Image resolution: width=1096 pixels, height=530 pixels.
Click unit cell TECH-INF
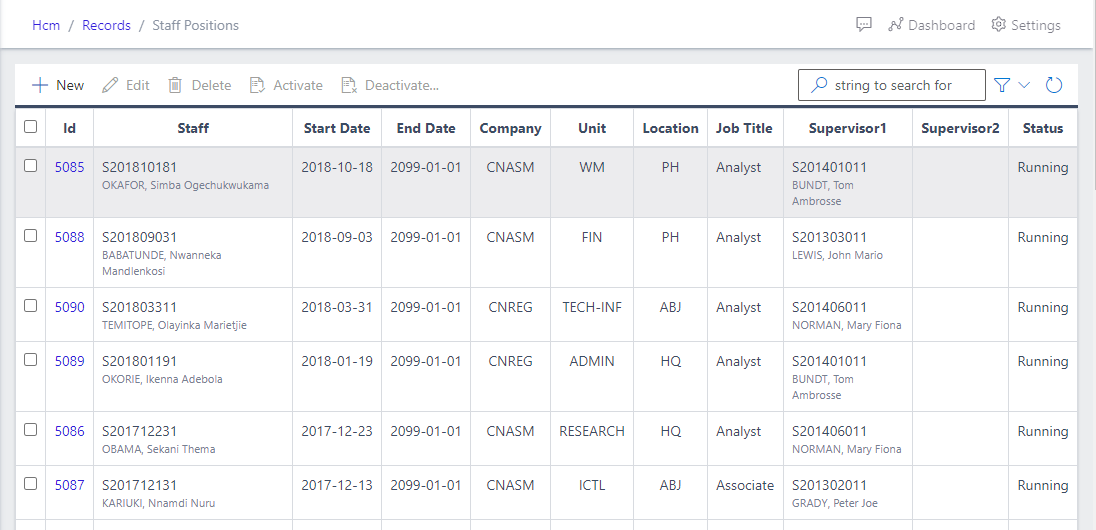[x=592, y=307]
